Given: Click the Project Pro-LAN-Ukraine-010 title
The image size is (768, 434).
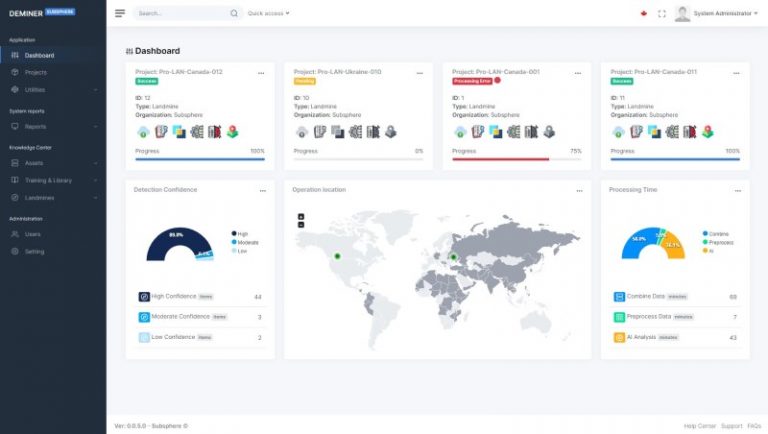Looking at the screenshot, I should 337,72.
